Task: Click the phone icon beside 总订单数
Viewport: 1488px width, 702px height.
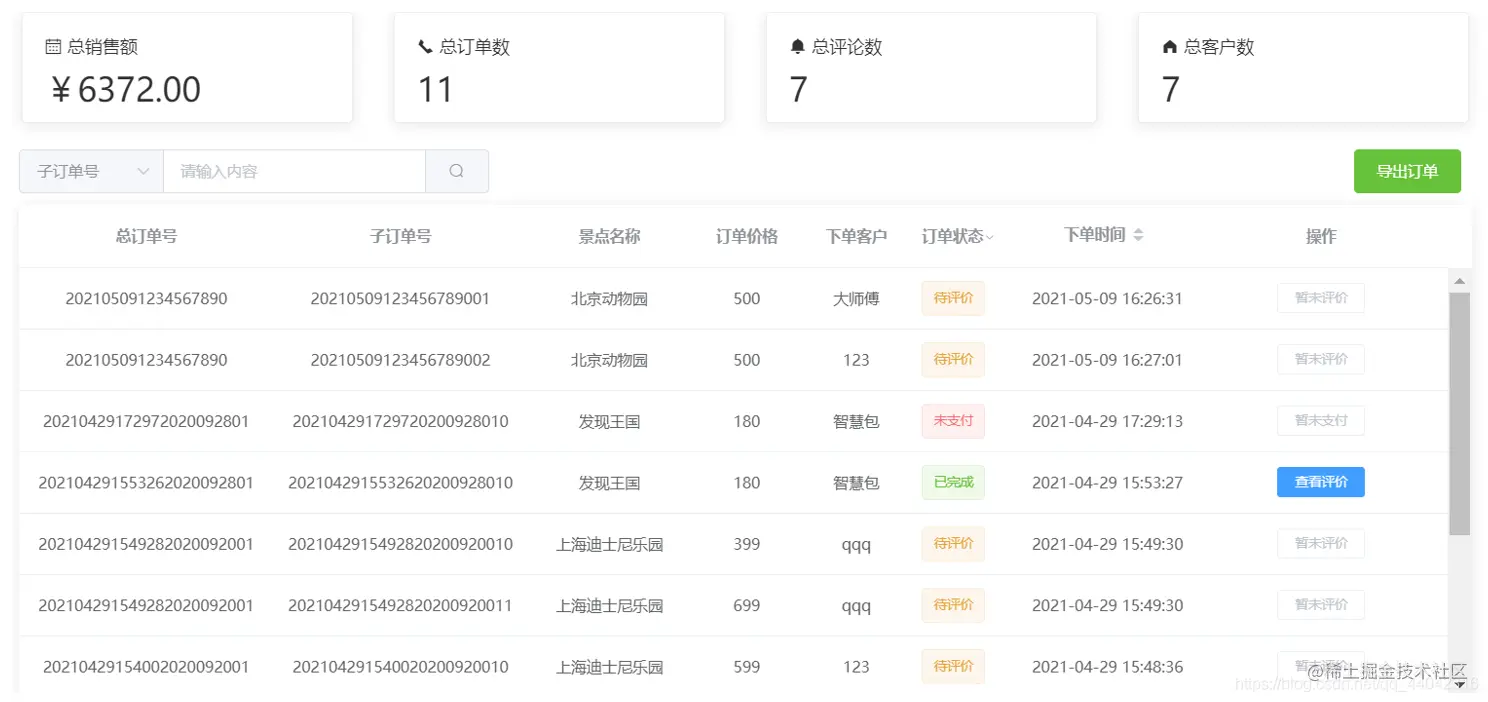Action: click(x=425, y=47)
